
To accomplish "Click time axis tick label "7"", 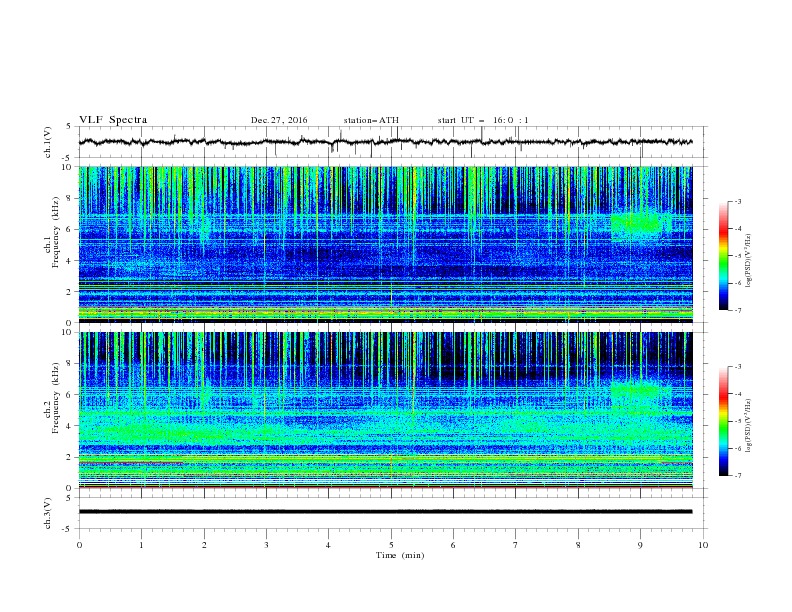I will coord(516,545).
